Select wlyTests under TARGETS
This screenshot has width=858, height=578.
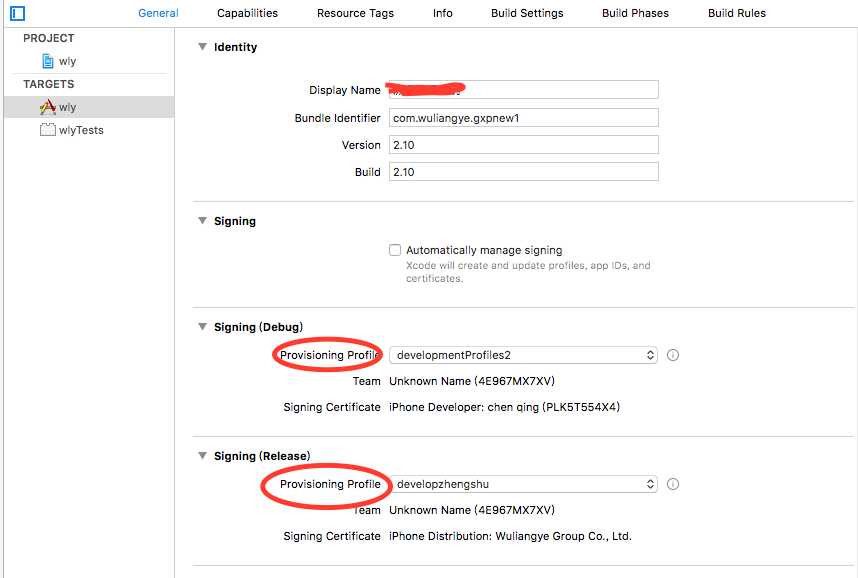pyautogui.click(x=81, y=130)
